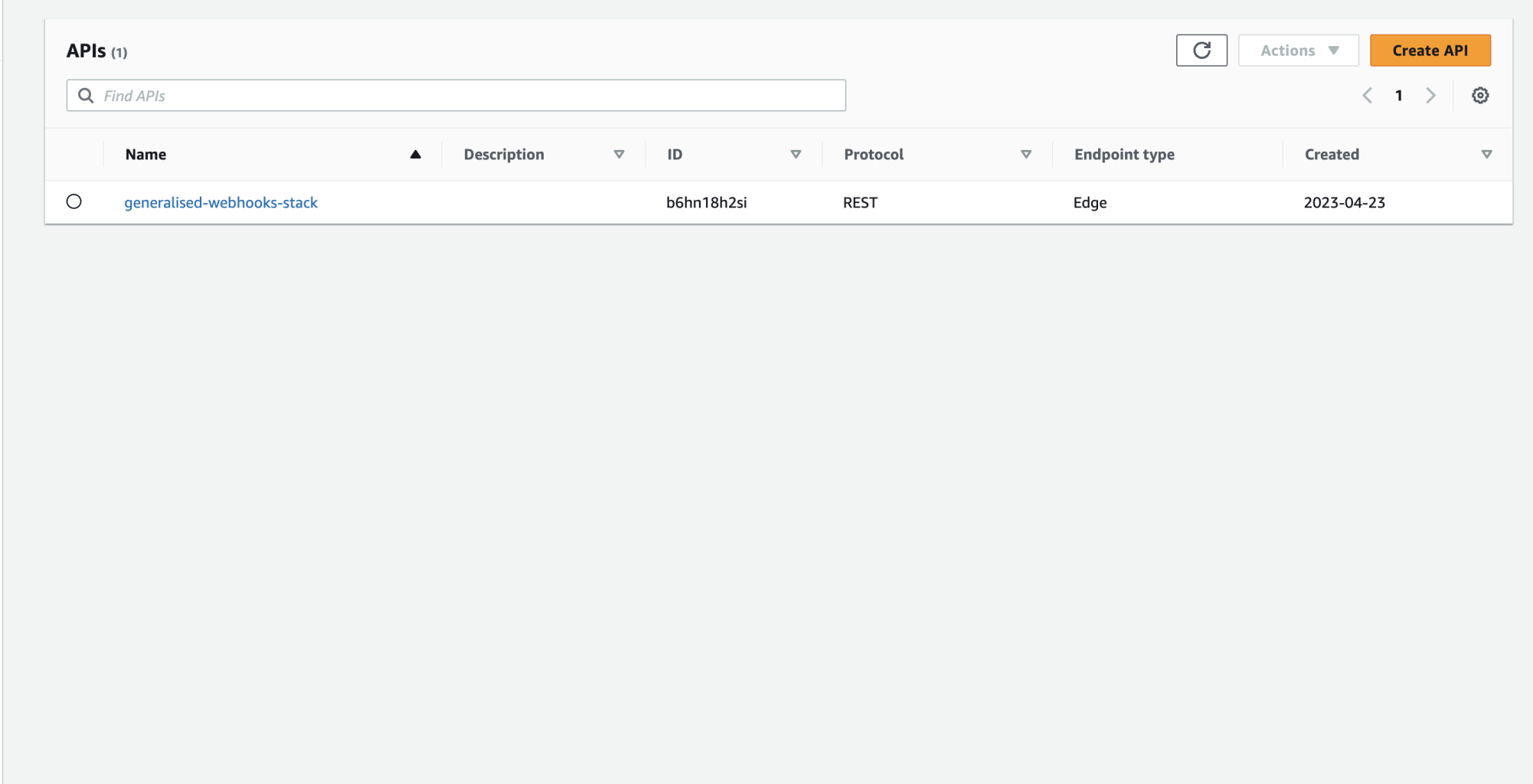The height and width of the screenshot is (784, 1533).
Task: Sort by Description using its arrow
Action: pos(619,155)
